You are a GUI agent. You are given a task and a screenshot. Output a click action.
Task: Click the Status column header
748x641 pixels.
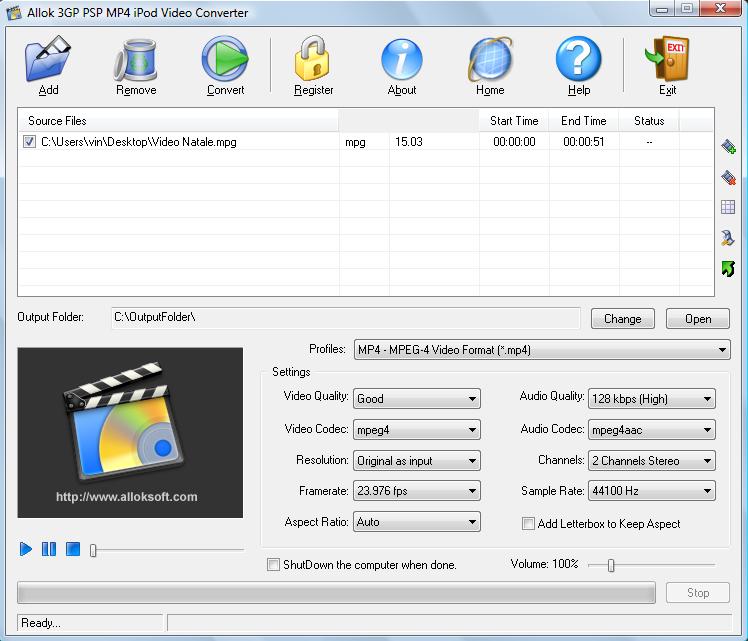pyautogui.click(x=649, y=121)
